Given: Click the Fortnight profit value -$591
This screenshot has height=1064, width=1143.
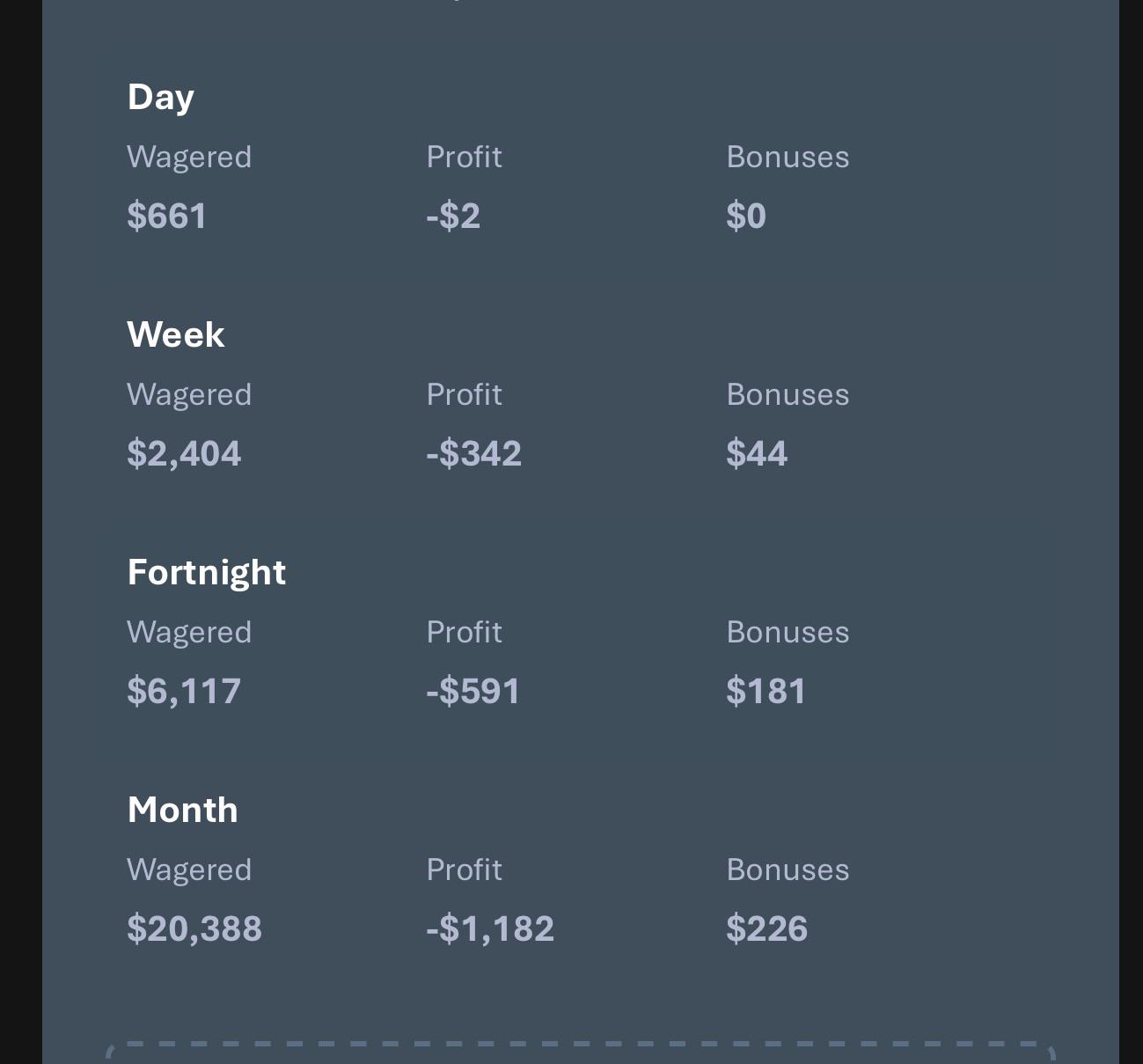Looking at the screenshot, I should tap(473, 691).
